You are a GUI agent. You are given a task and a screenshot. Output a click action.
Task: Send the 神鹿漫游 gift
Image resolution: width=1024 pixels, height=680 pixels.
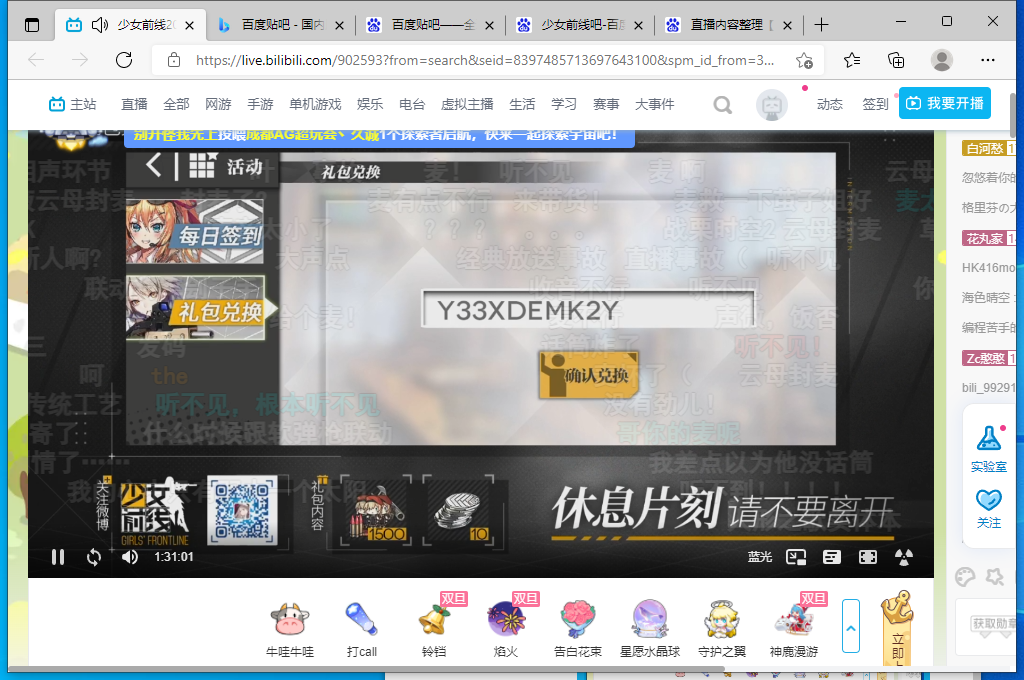(x=793, y=629)
